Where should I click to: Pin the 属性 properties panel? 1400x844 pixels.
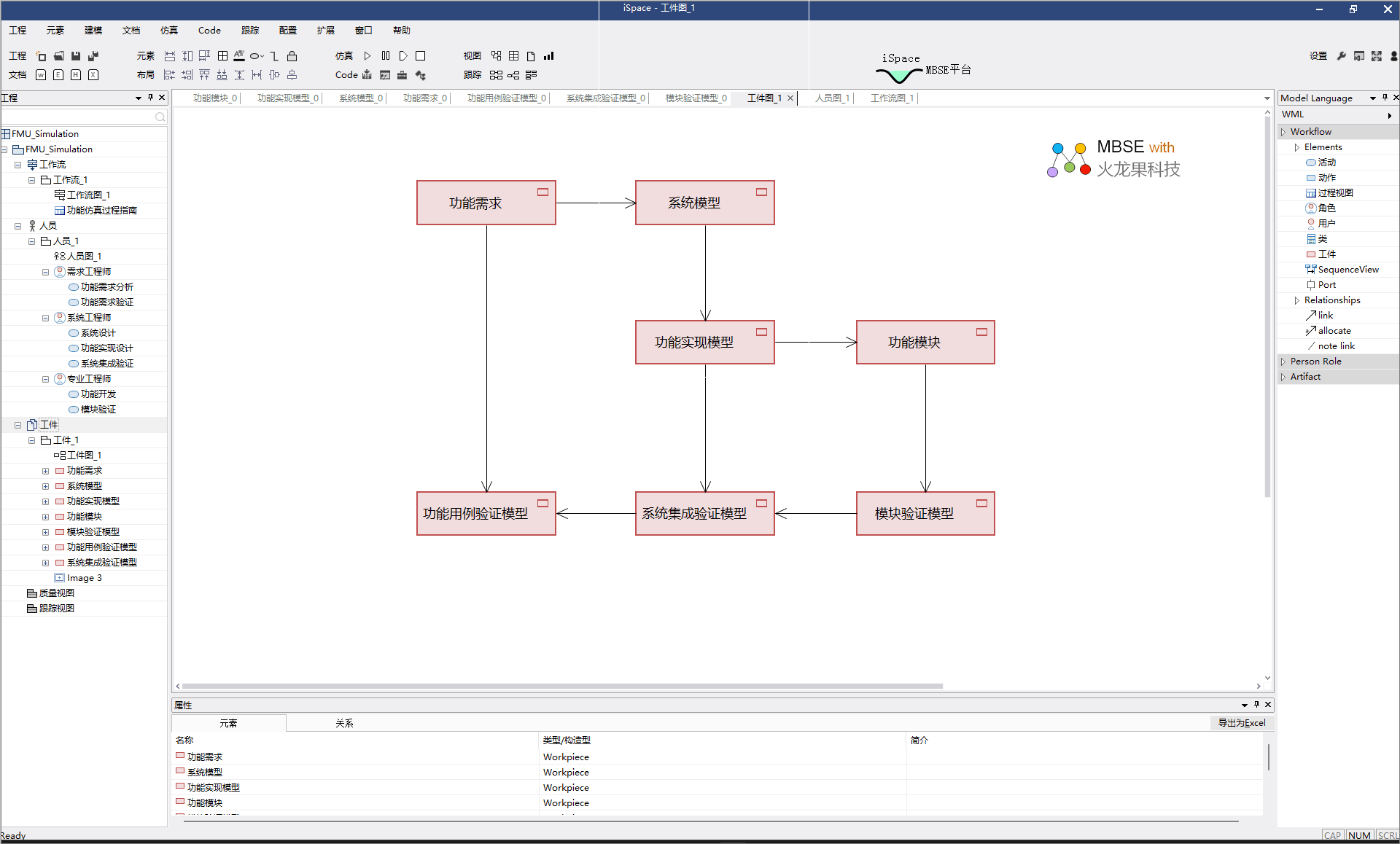point(1256,704)
